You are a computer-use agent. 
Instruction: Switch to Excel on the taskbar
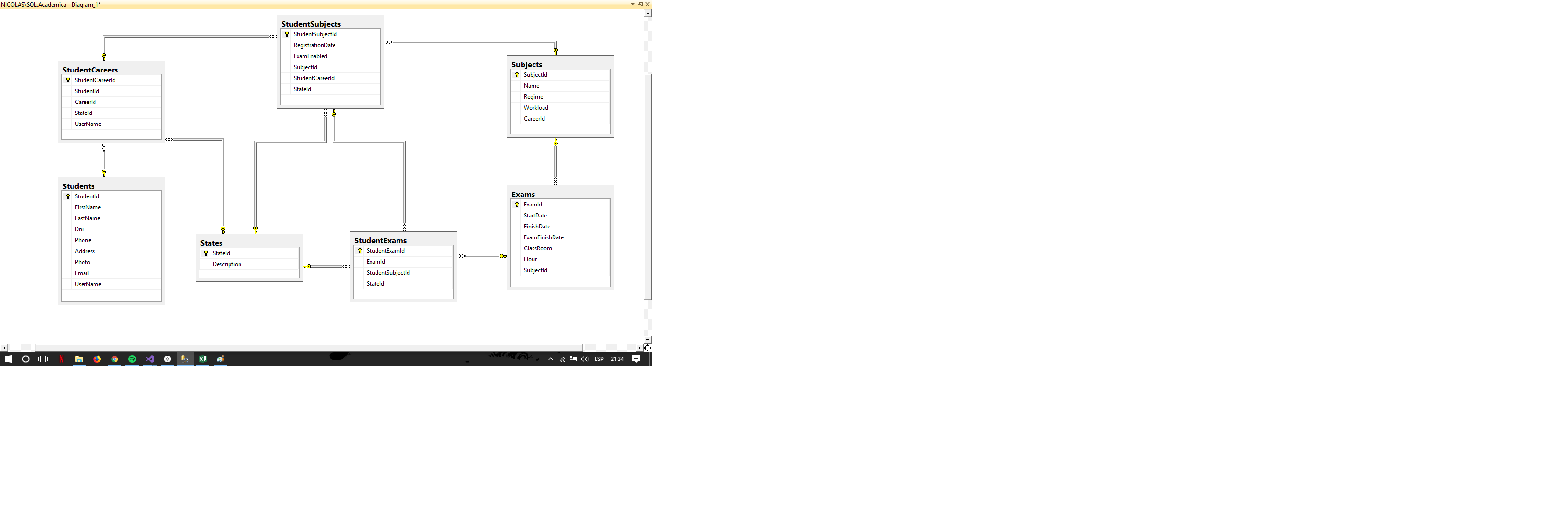click(x=203, y=360)
